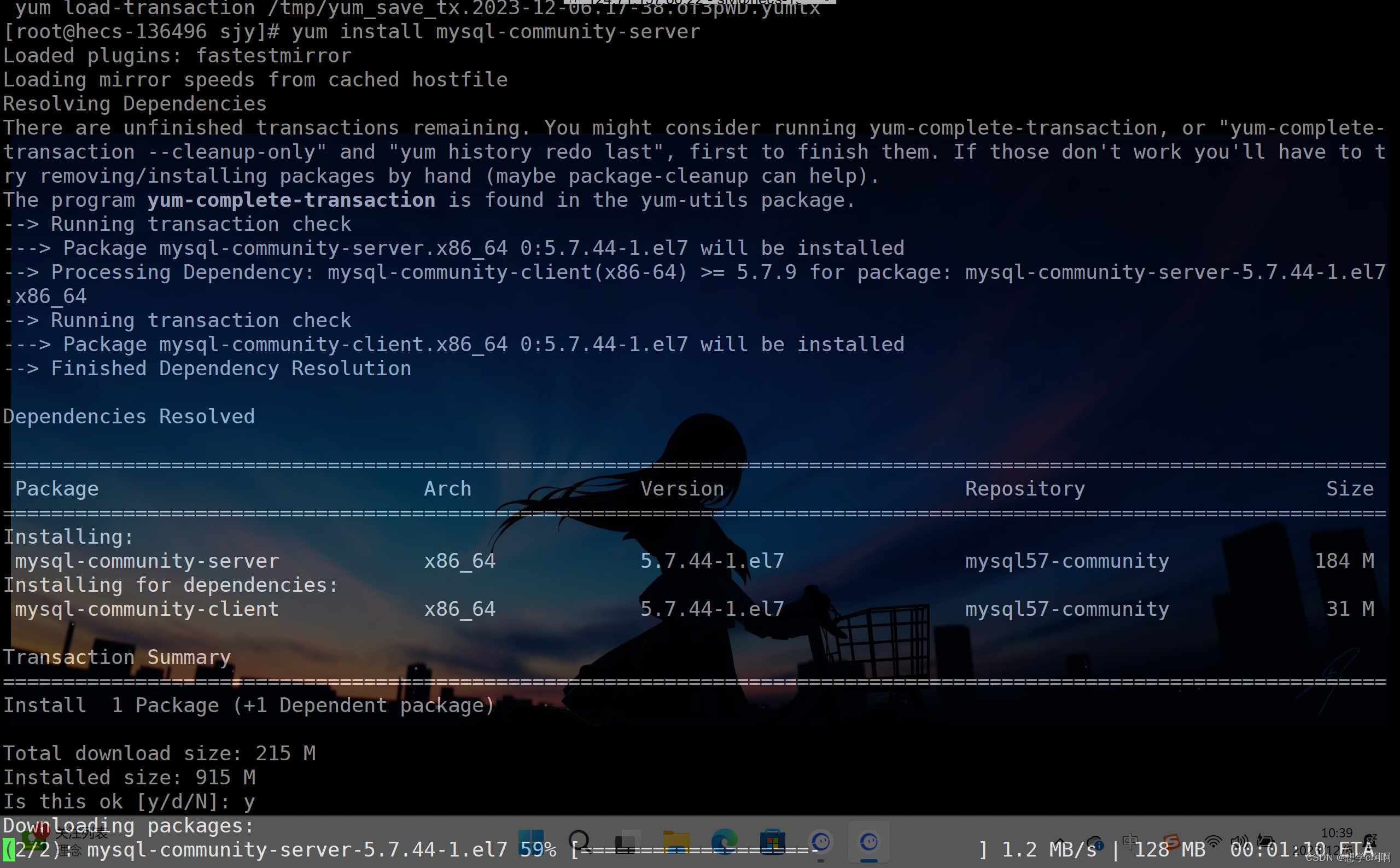Click 'Install 1 Package (+1 Dependent package)'
1400x868 pixels.
[x=249, y=705]
